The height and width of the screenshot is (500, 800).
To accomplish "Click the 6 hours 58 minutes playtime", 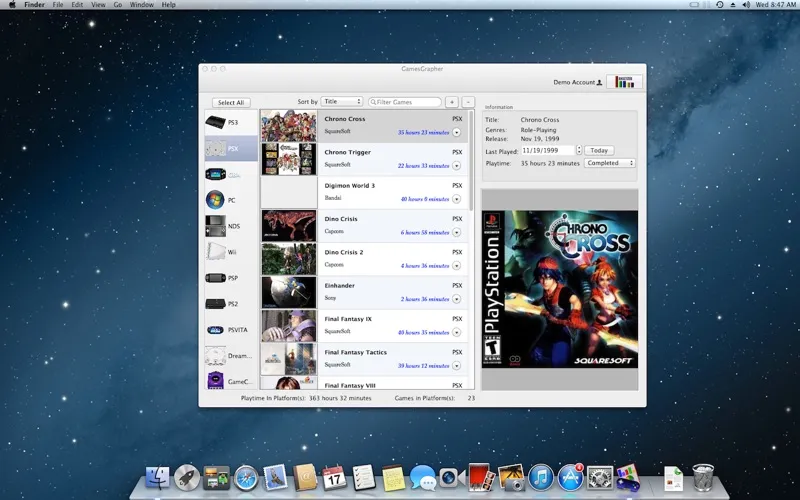I will click(425, 232).
